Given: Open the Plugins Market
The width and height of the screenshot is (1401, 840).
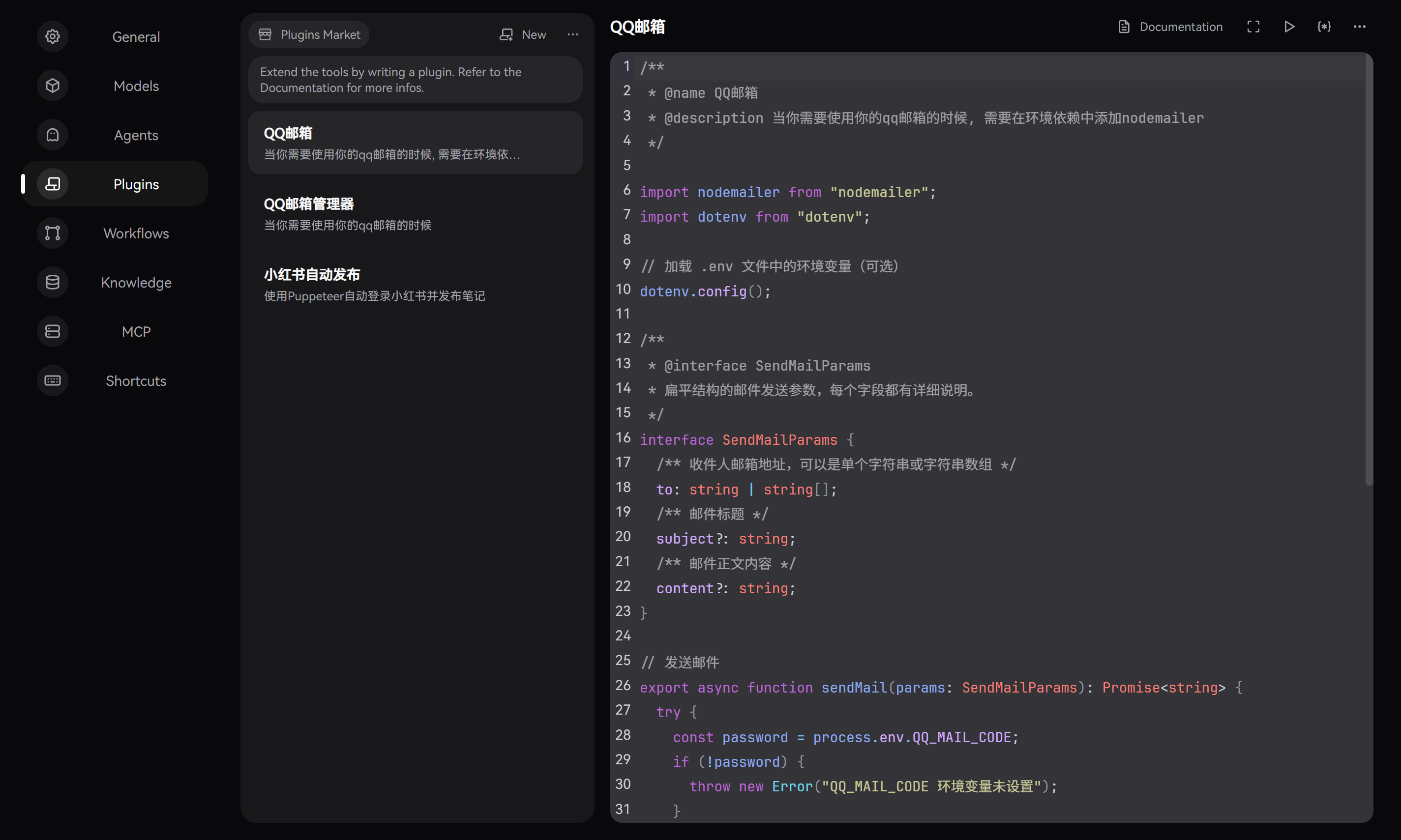Looking at the screenshot, I should (309, 34).
